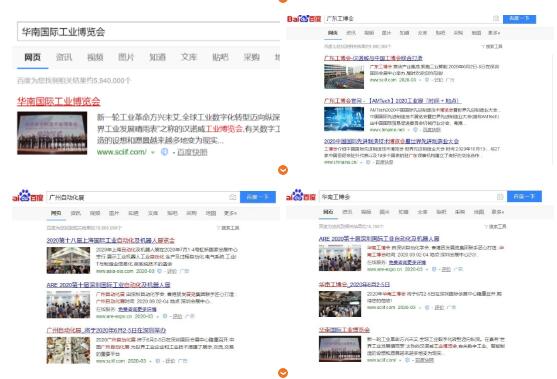Open the 广州自动化展_将于2020年6月2-5日 result
Screen dimensions: 557x379
point(106,330)
